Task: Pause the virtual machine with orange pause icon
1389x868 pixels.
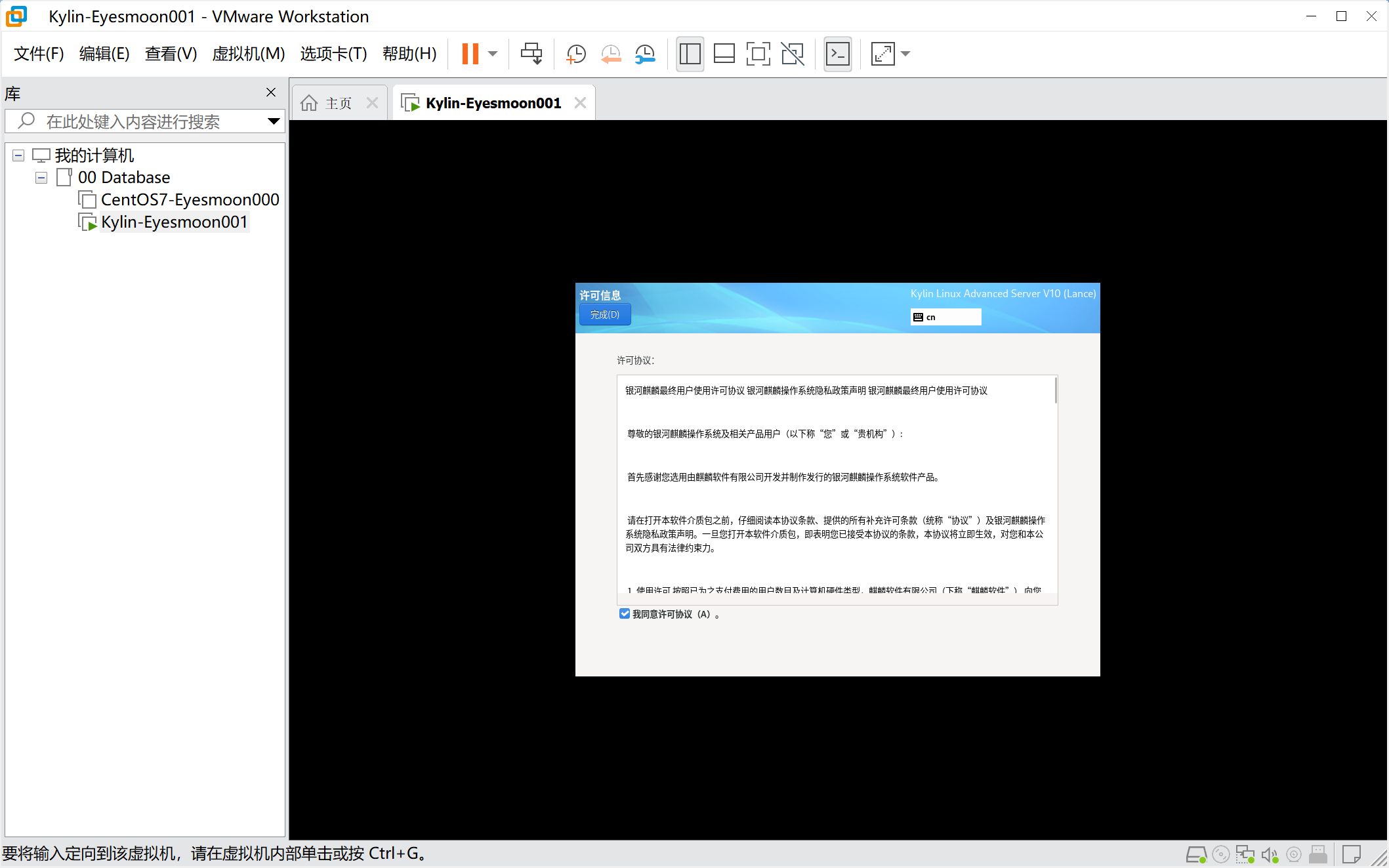Action: (470, 54)
